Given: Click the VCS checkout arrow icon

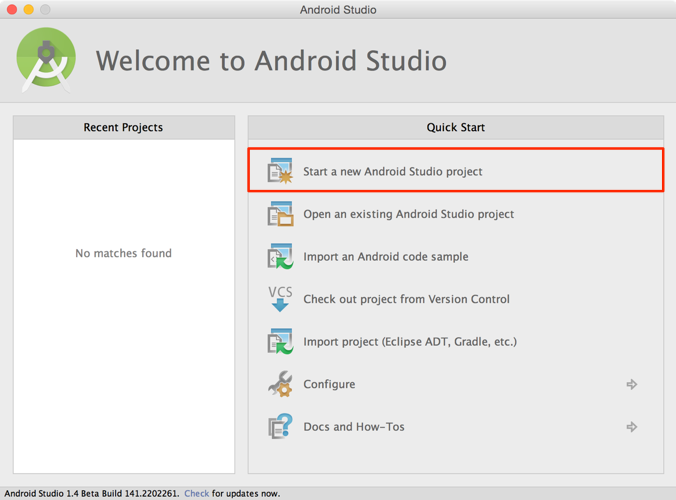Looking at the screenshot, I should [x=280, y=299].
